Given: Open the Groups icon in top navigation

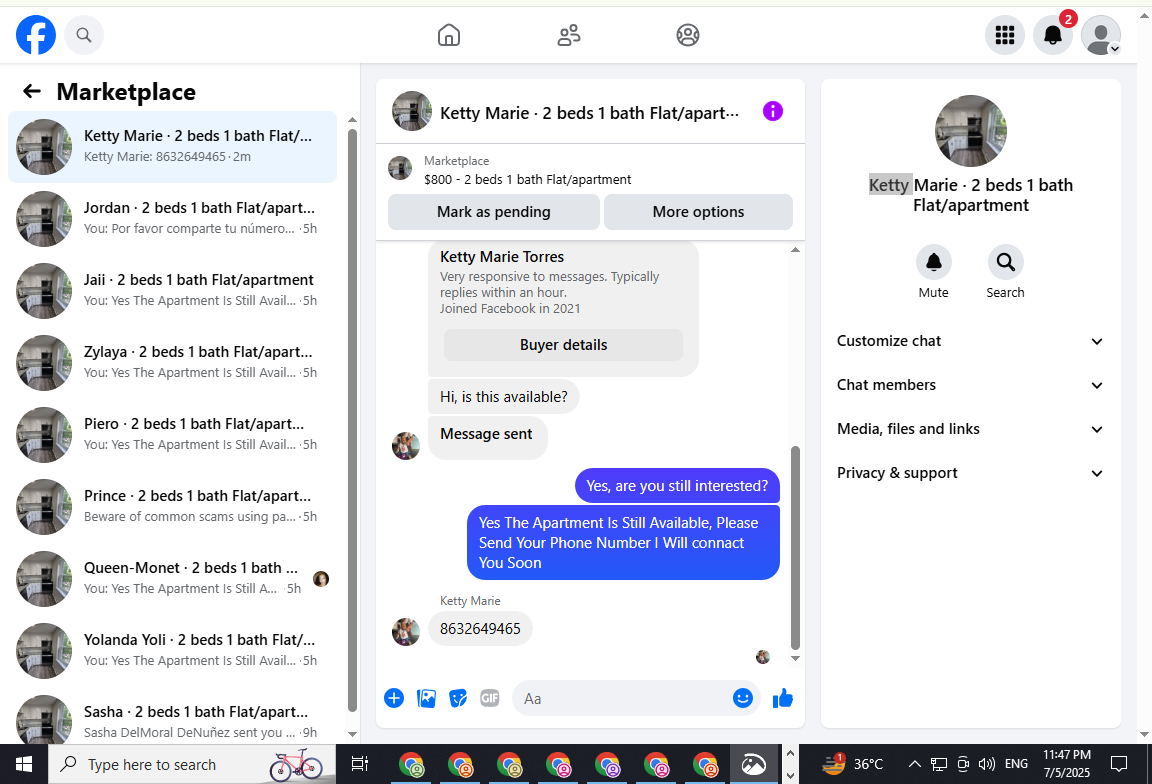Looking at the screenshot, I should pos(688,35).
